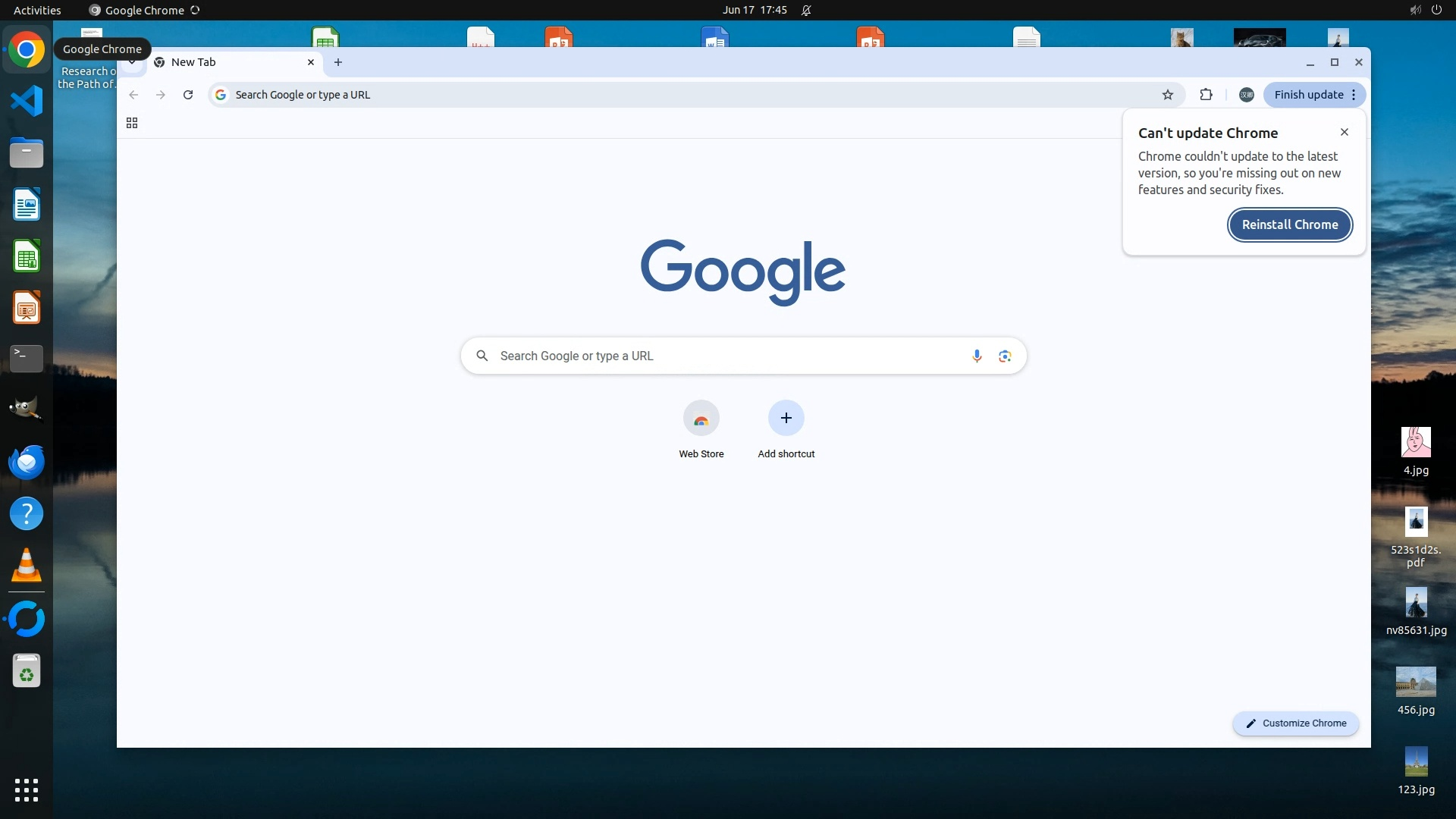Click the Add shortcut plus button
Viewport: 1456px width, 819px height.
pyautogui.click(x=786, y=419)
